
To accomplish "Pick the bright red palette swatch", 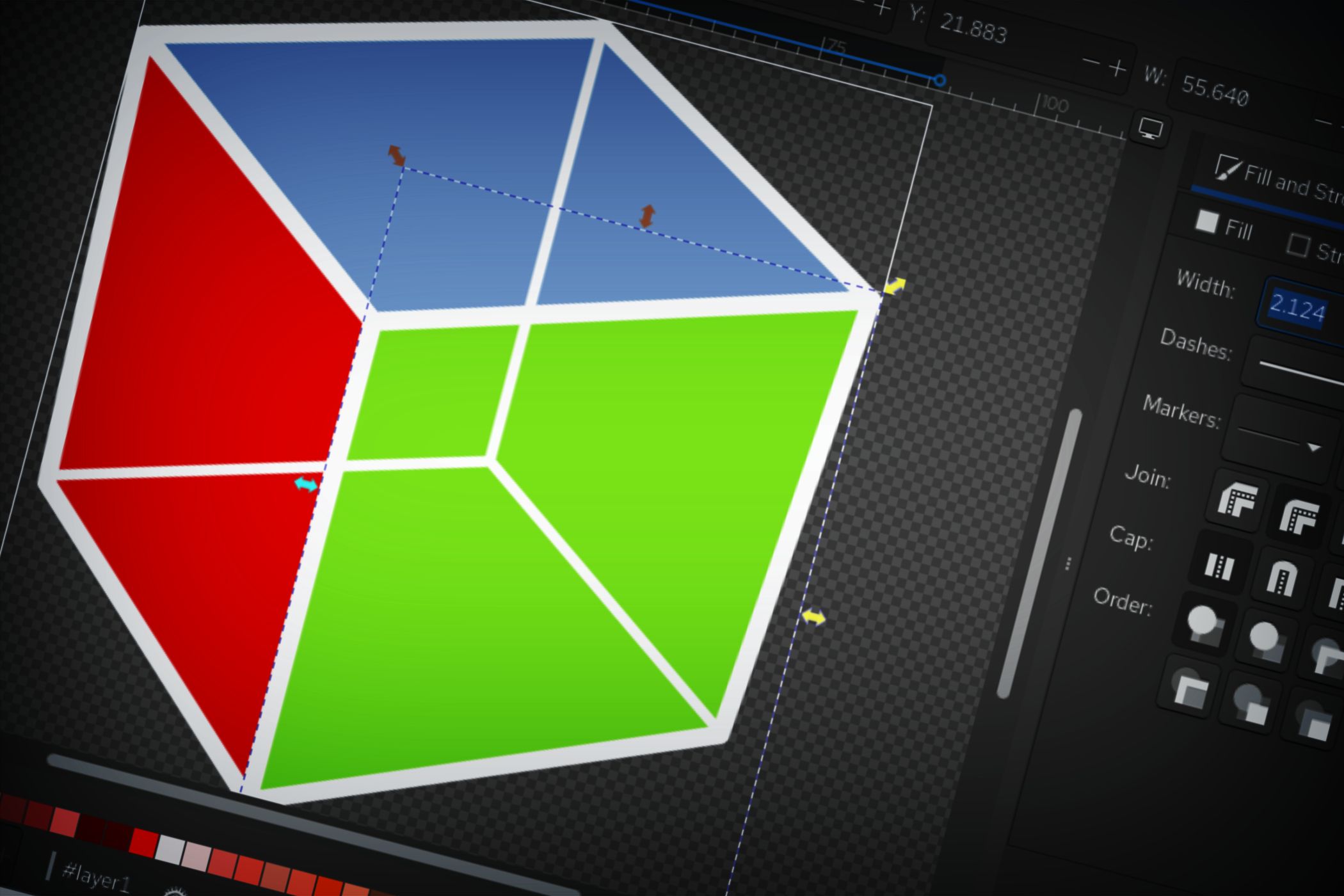I will click(143, 842).
